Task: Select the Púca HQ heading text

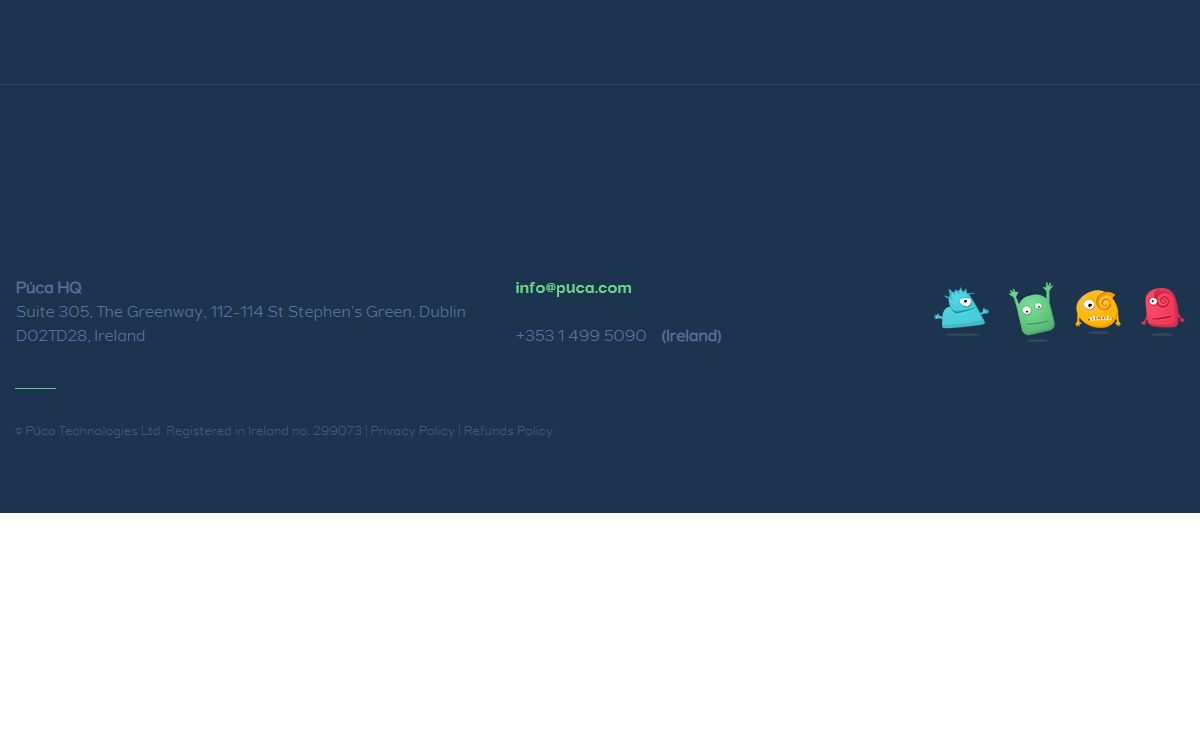Action: 49,288
